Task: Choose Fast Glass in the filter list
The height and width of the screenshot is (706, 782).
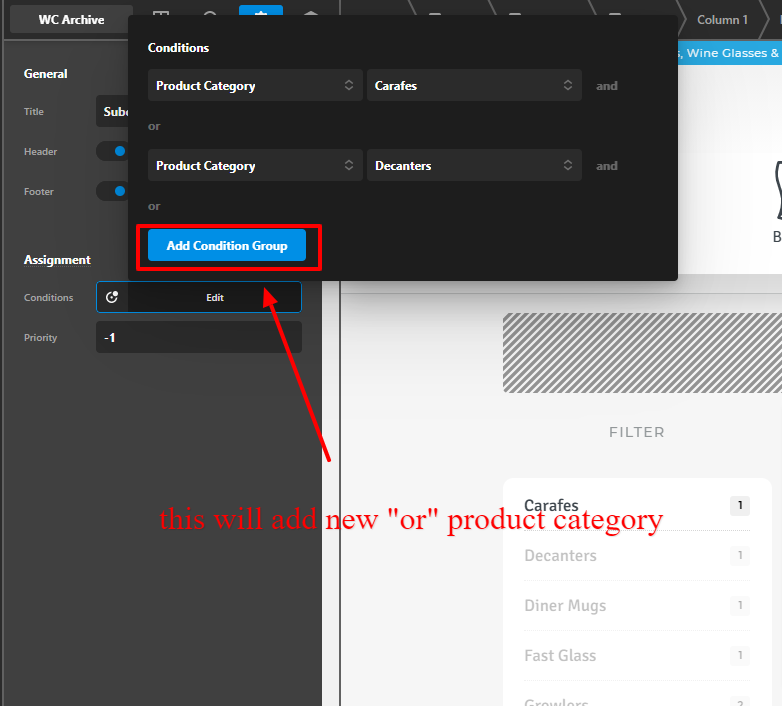Action: coord(559,656)
